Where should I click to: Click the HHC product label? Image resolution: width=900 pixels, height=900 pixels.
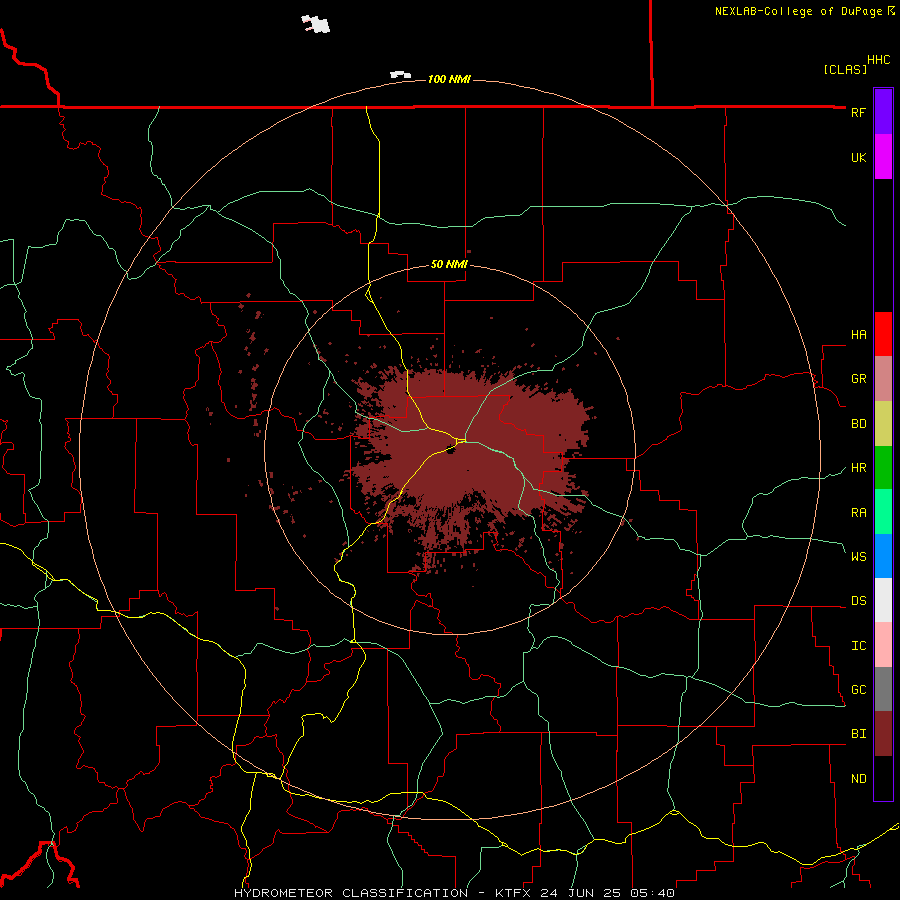pyautogui.click(x=878, y=60)
